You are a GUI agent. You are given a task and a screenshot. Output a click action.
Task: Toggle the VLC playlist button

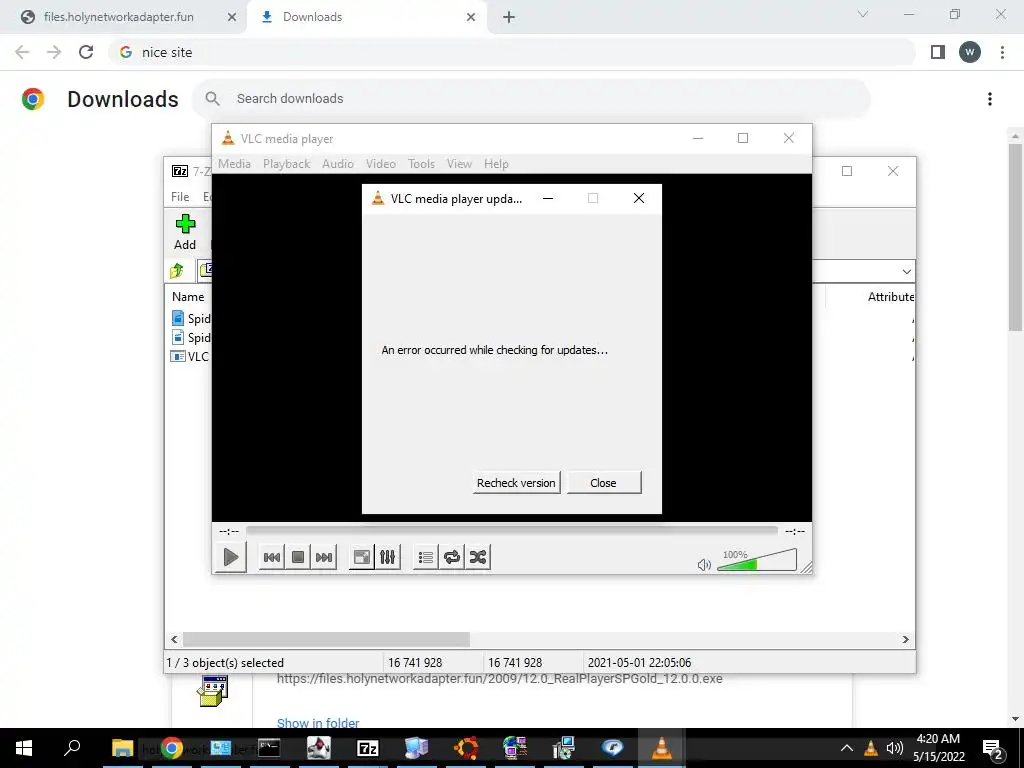[x=426, y=557]
